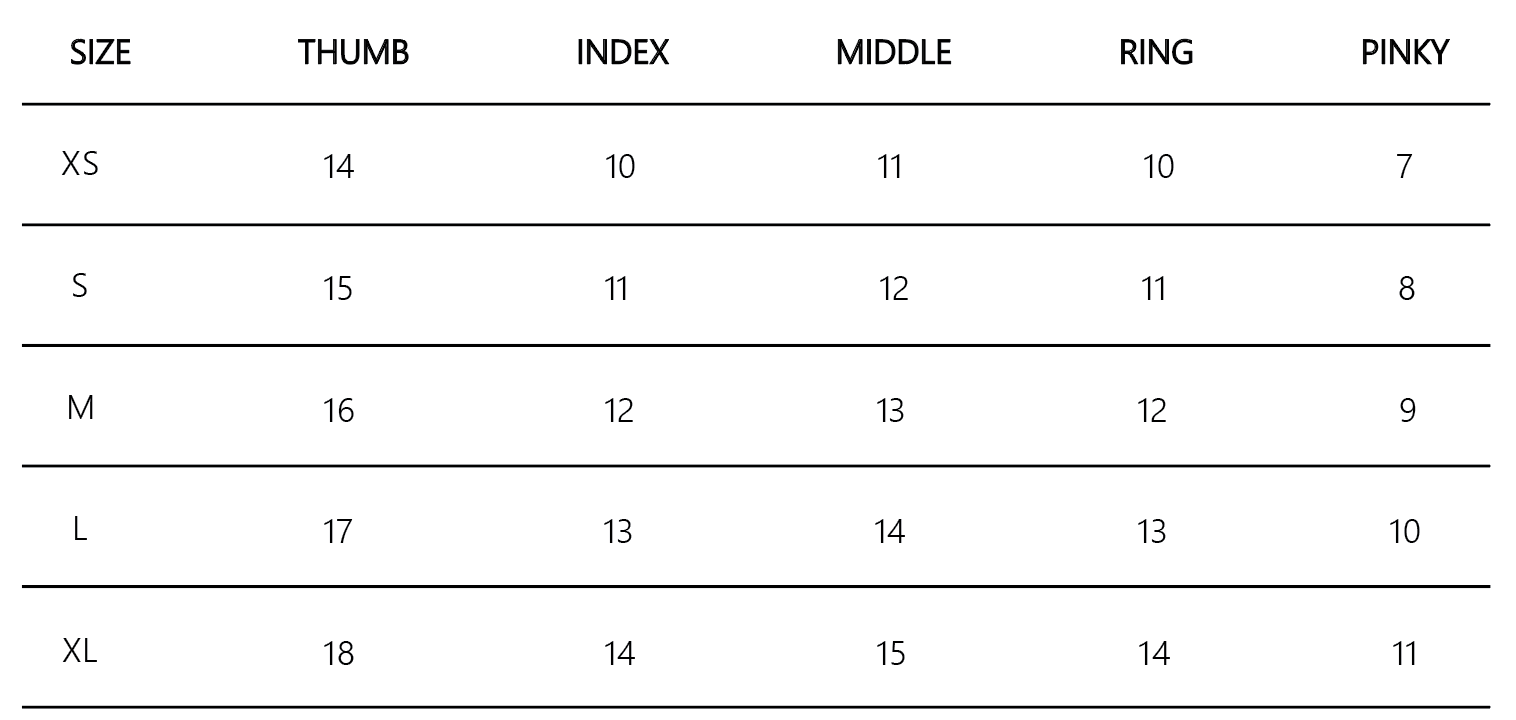The width and height of the screenshot is (1516, 720).
Task: Click thumb value 14 in XS row
Action: tap(339, 167)
